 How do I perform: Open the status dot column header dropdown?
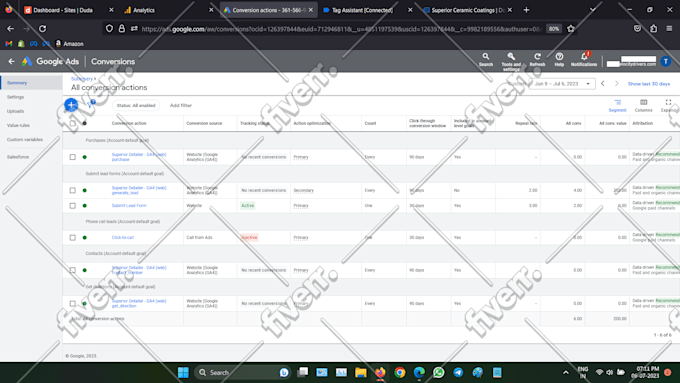click(x=85, y=123)
